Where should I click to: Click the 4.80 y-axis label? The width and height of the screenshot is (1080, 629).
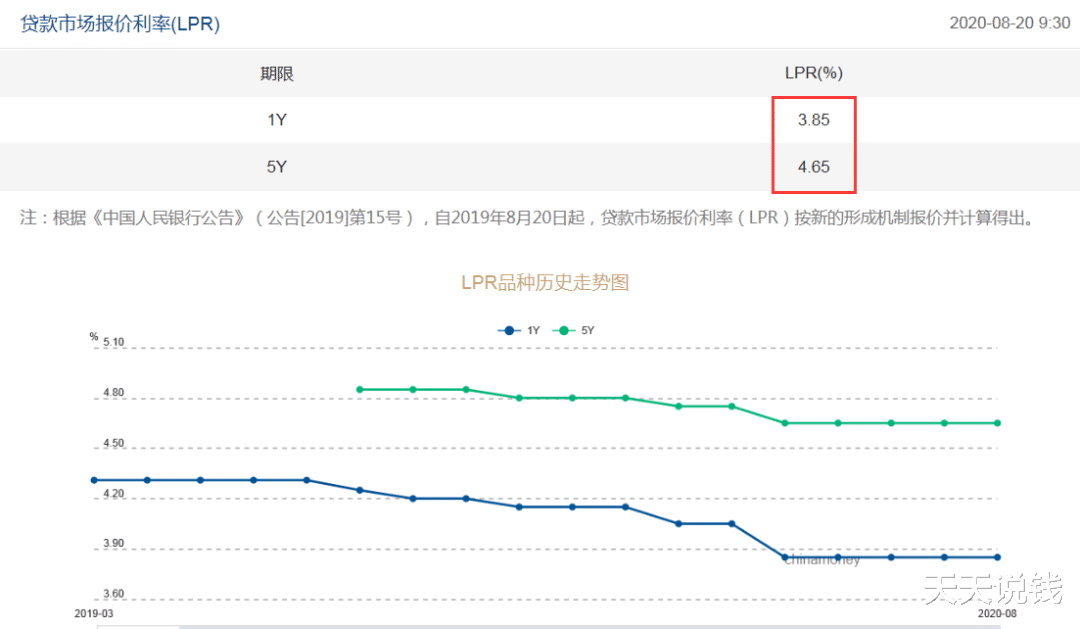114,393
